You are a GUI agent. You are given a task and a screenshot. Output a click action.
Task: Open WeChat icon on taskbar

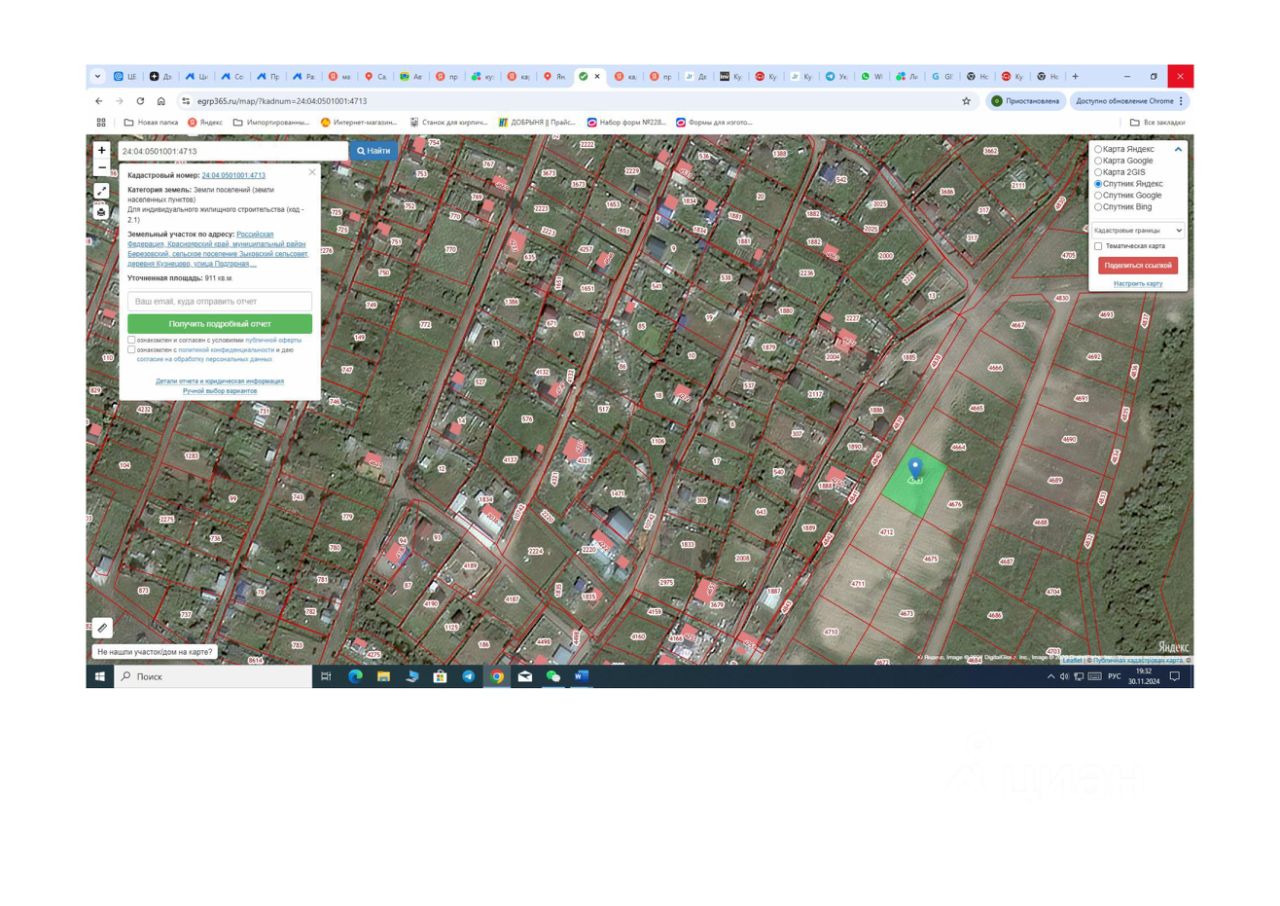tap(553, 677)
